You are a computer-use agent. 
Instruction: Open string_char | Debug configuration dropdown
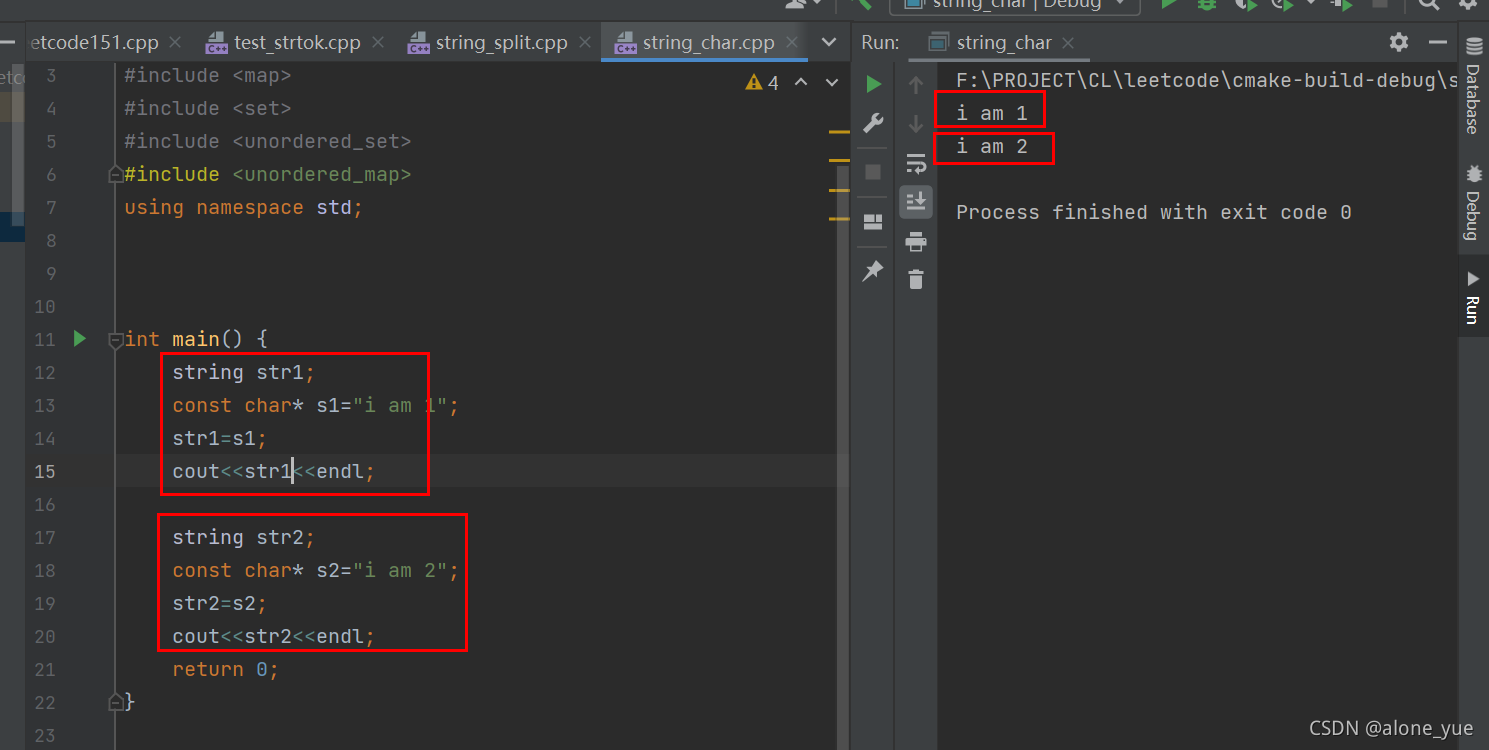pyautogui.click(x=1015, y=5)
